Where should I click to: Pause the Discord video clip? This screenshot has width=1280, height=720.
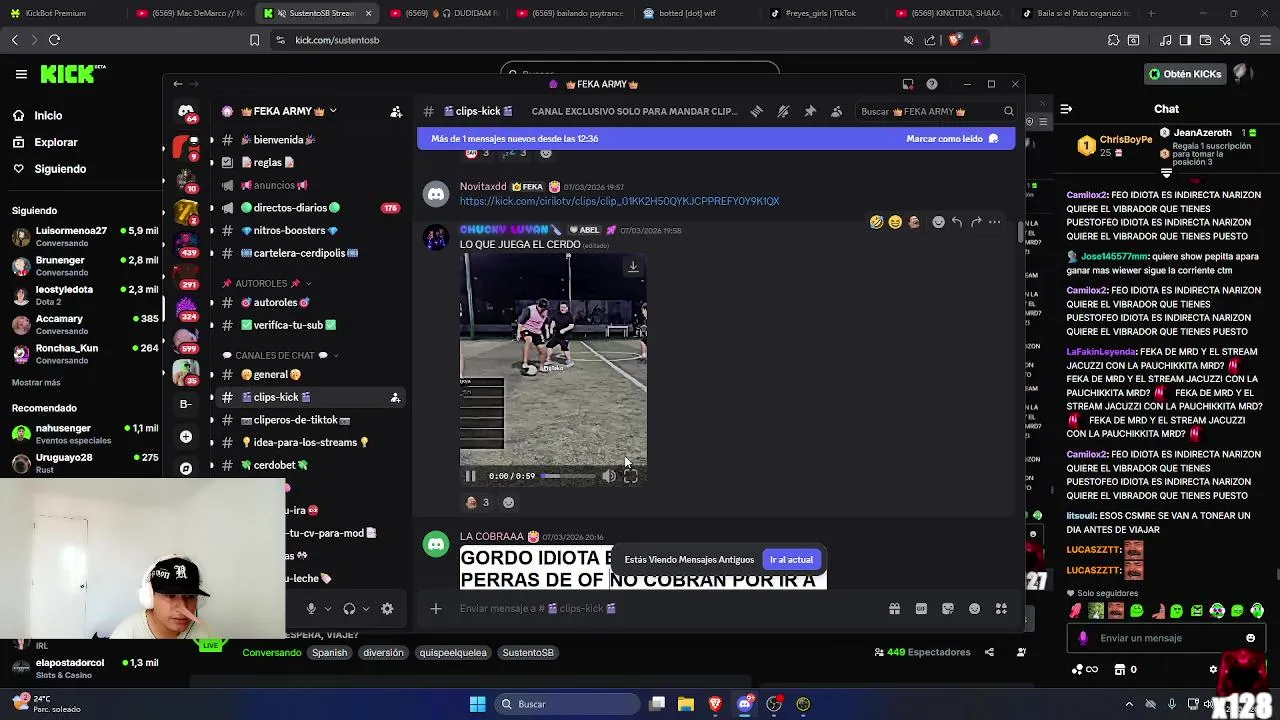tap(470, 476)
